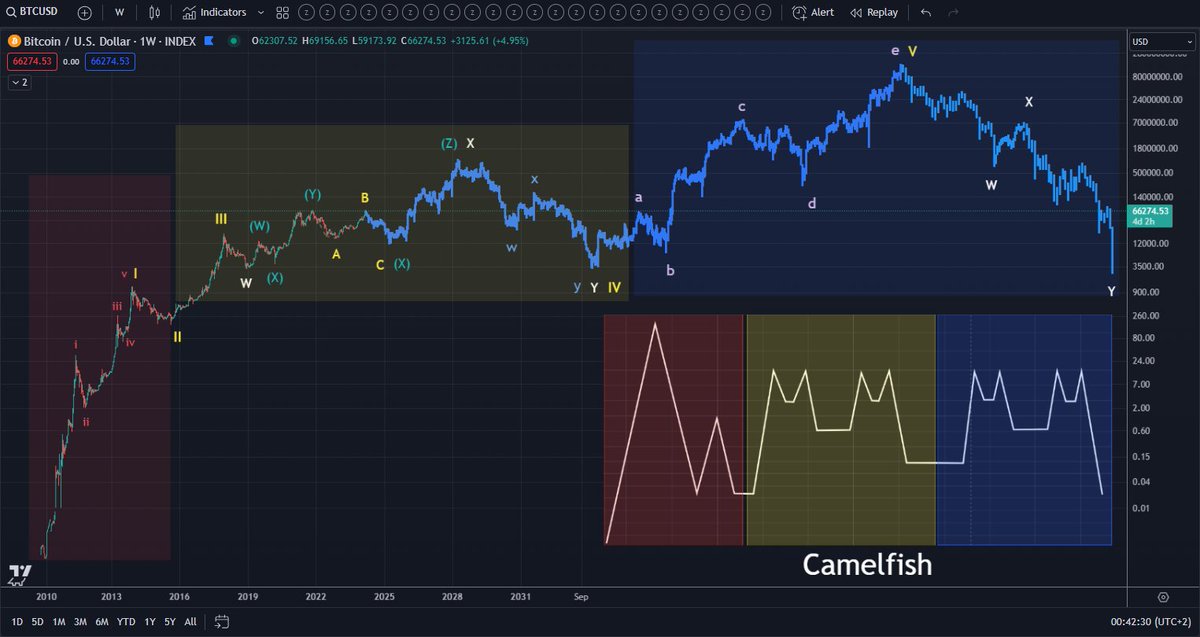Undo the last chart action
The image size is (1200, 637).
tap(925, 12)
